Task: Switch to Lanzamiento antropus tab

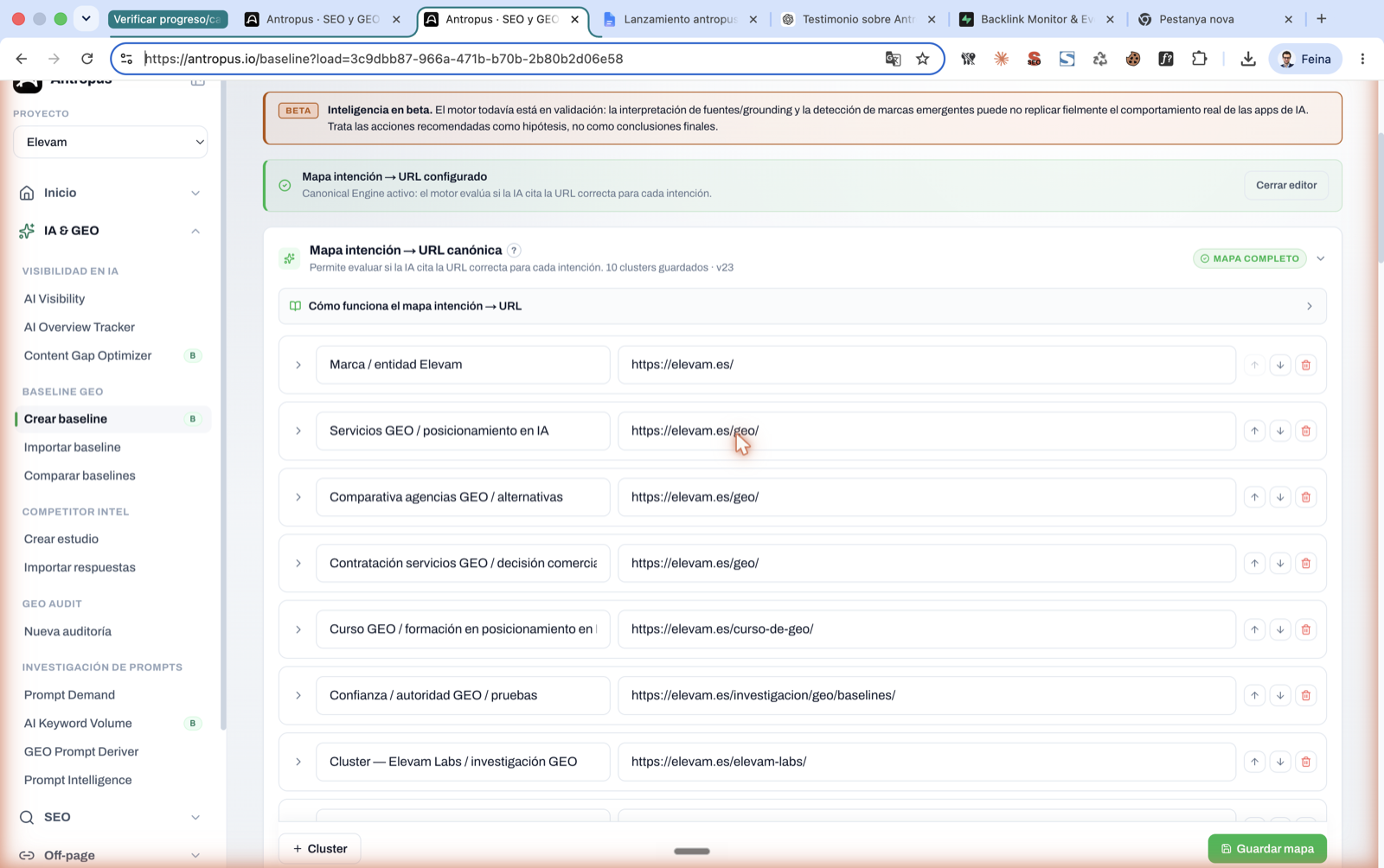Action: click(679, 19)
